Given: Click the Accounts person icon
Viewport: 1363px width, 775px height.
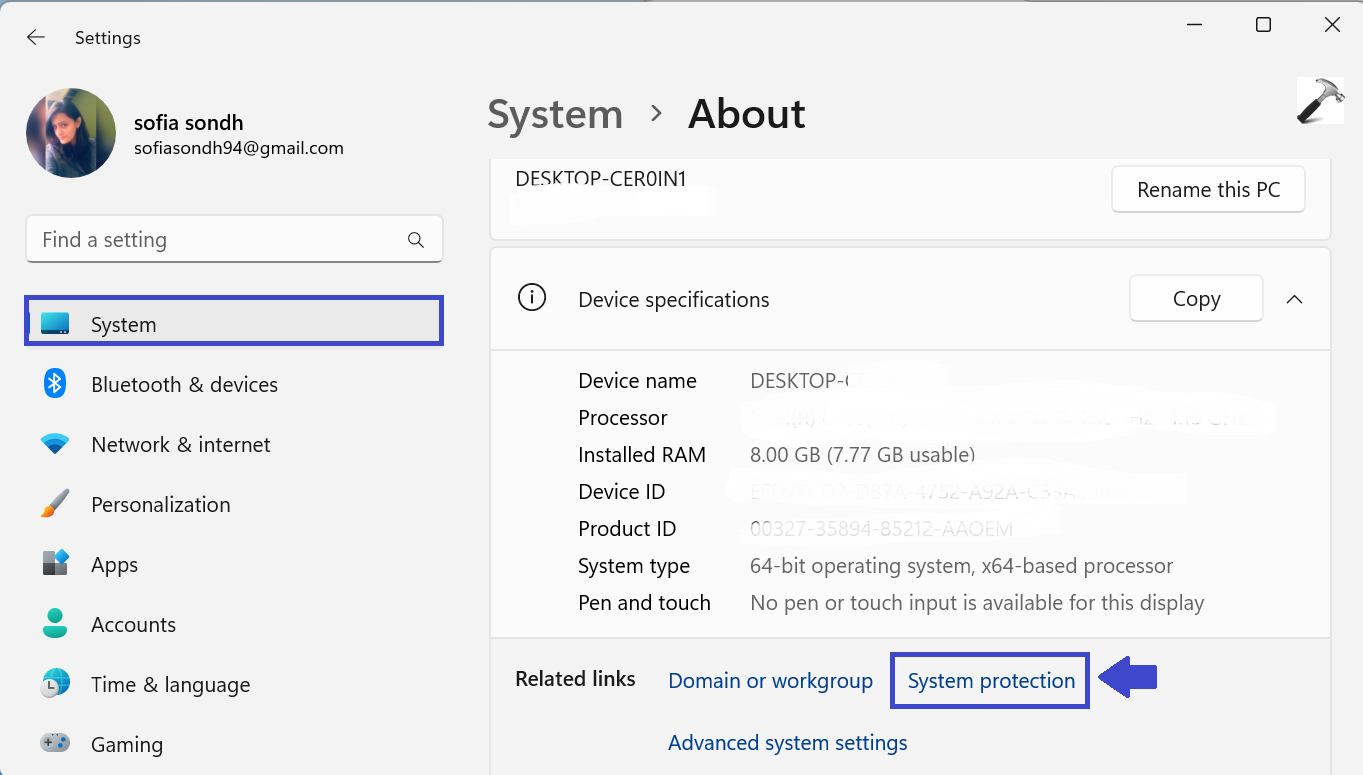Looking at the screenshot, I should 55,624.
